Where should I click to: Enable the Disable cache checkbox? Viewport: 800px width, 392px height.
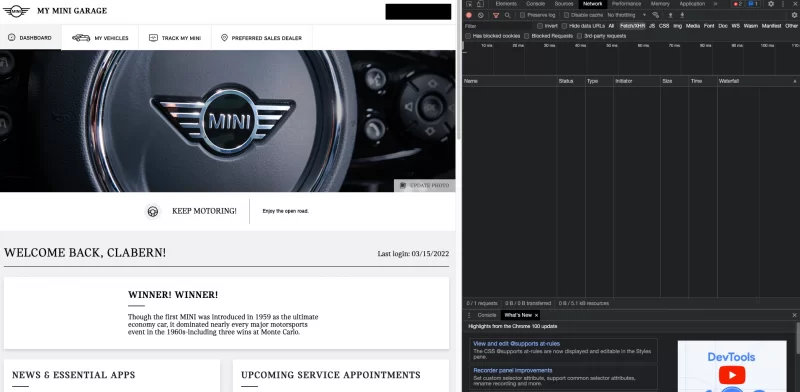566,15
